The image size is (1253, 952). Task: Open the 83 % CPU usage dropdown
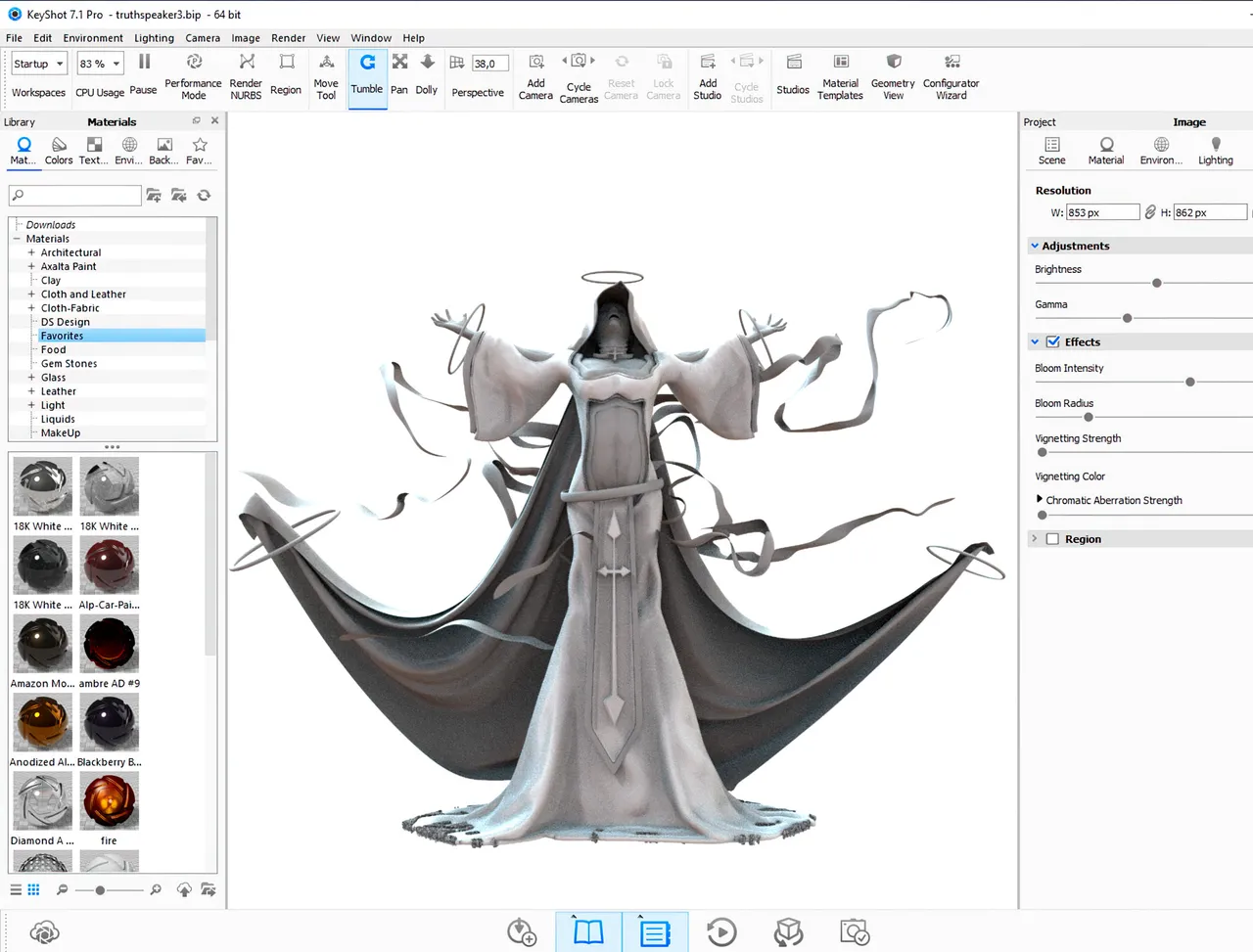pyautogui.click(x=101, y=64)
